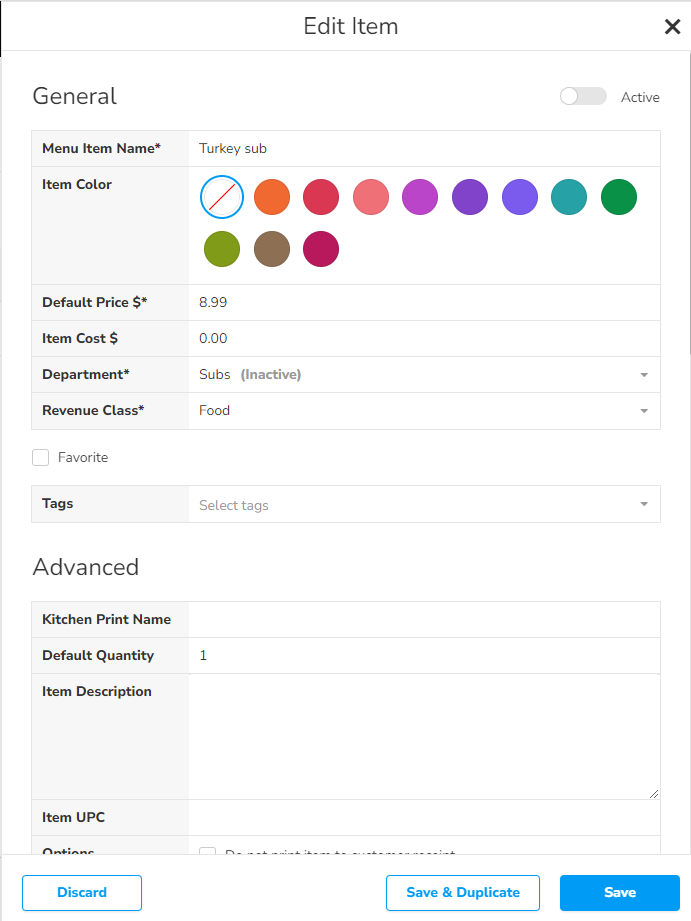
Task: Edit the Menu Item Name field
Action: (x=424, y=149)
